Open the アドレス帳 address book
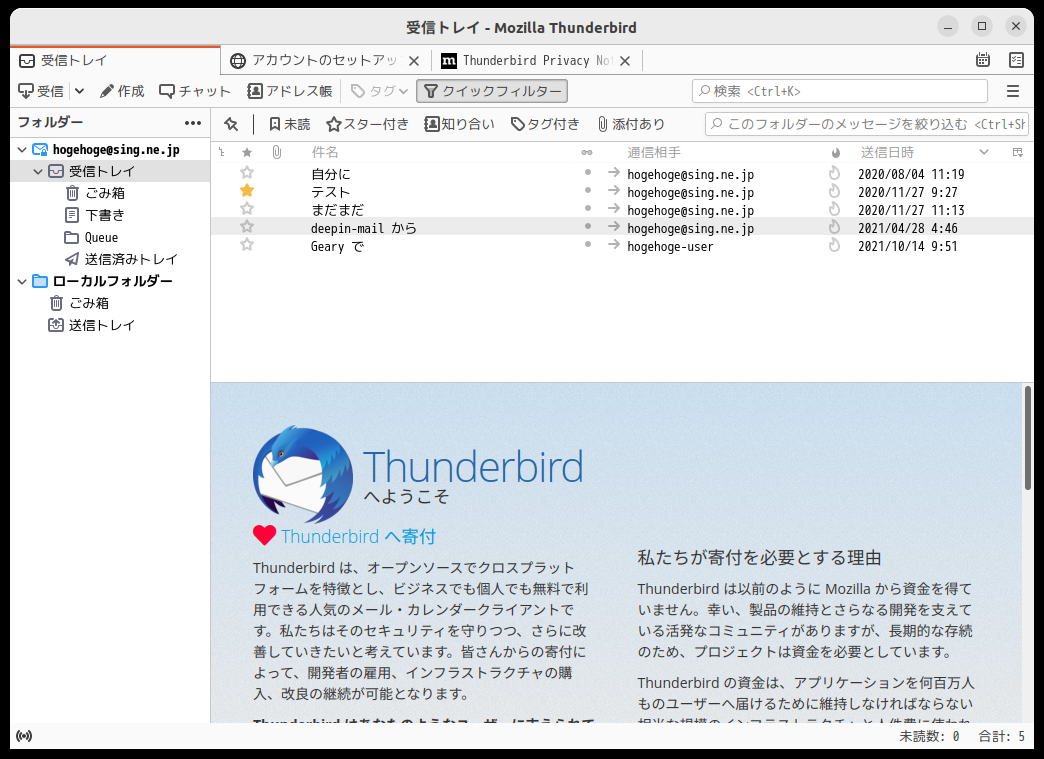This screenshot has width=1044, height=759. tap(290, 91)
